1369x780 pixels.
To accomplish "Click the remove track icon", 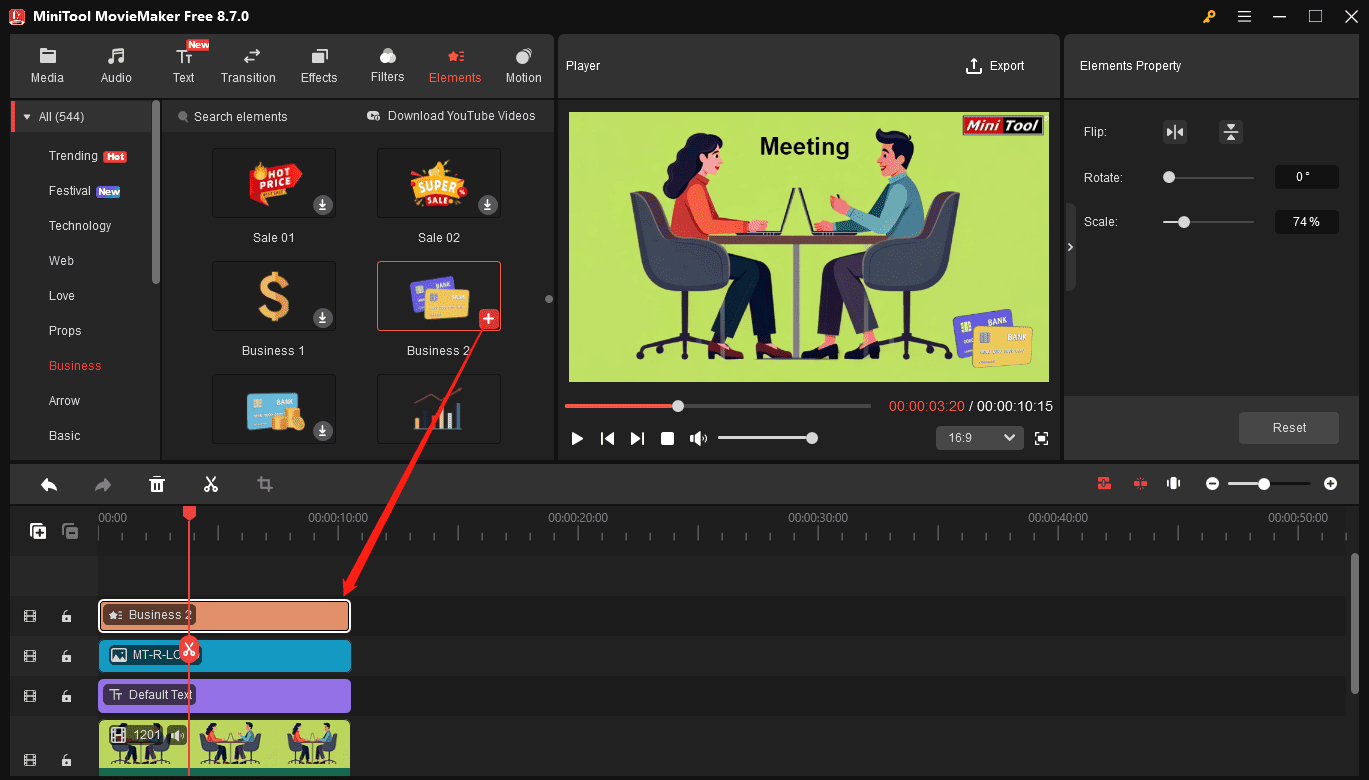I will [70, 531].
